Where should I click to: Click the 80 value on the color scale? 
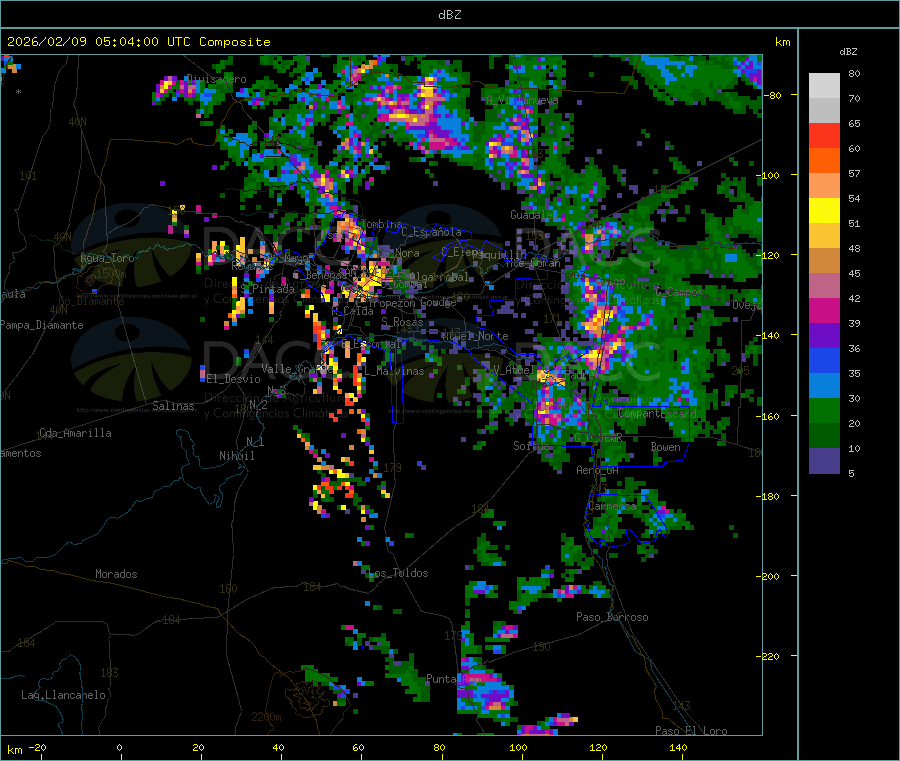[x=854, y=73]
